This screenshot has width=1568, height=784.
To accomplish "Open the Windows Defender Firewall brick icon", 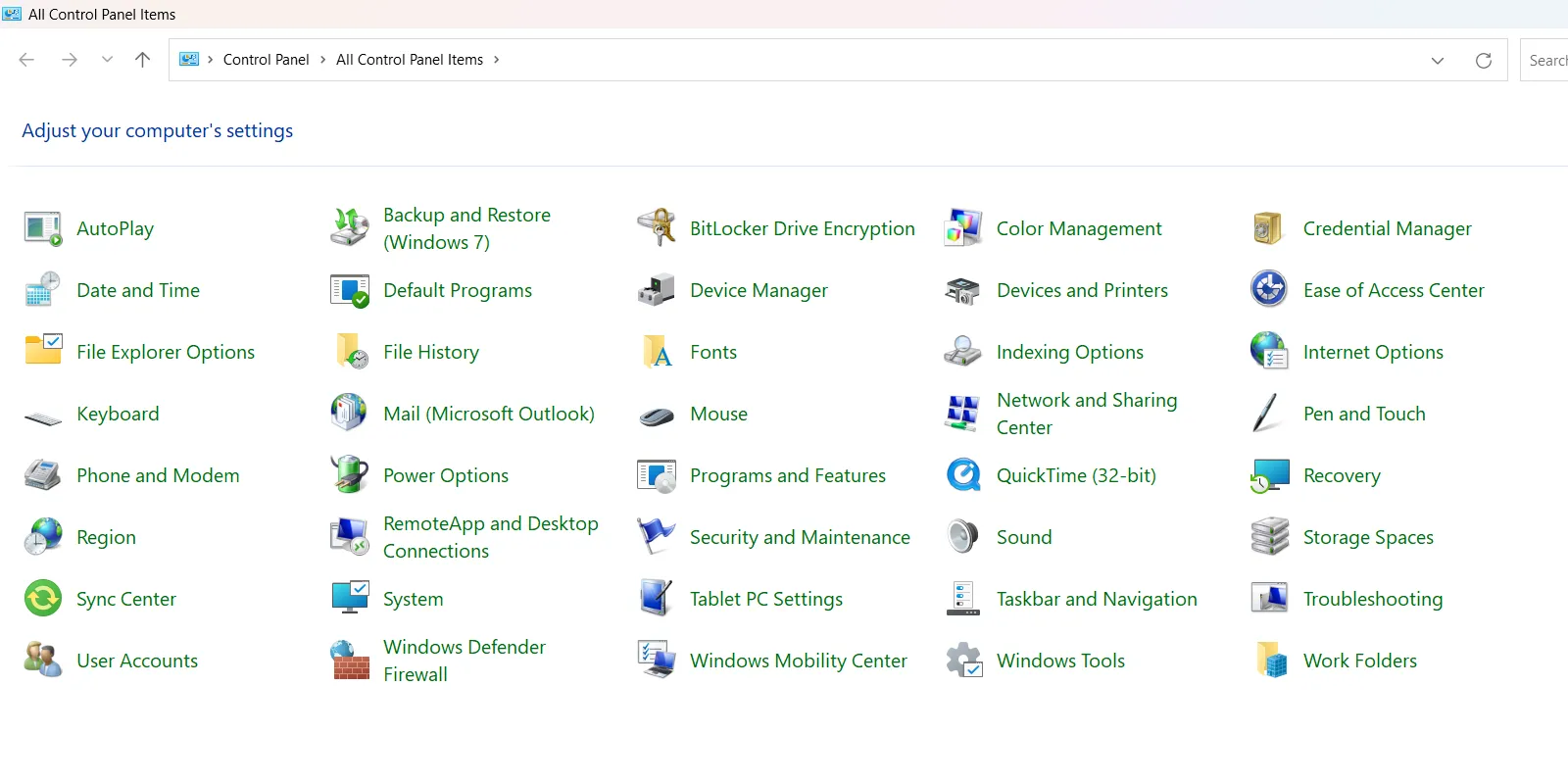I will click(x=350, y=661).
